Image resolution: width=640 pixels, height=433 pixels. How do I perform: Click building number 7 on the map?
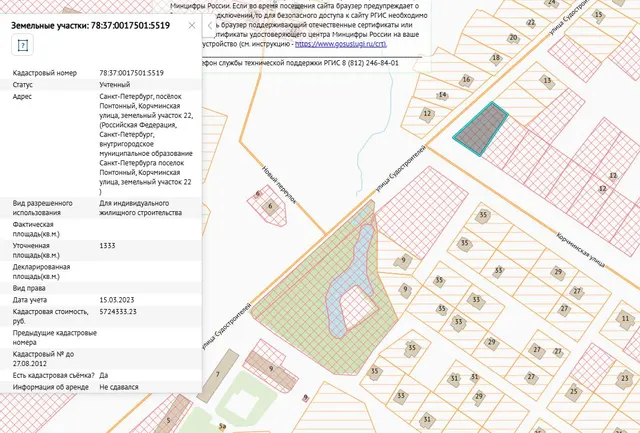218,374
